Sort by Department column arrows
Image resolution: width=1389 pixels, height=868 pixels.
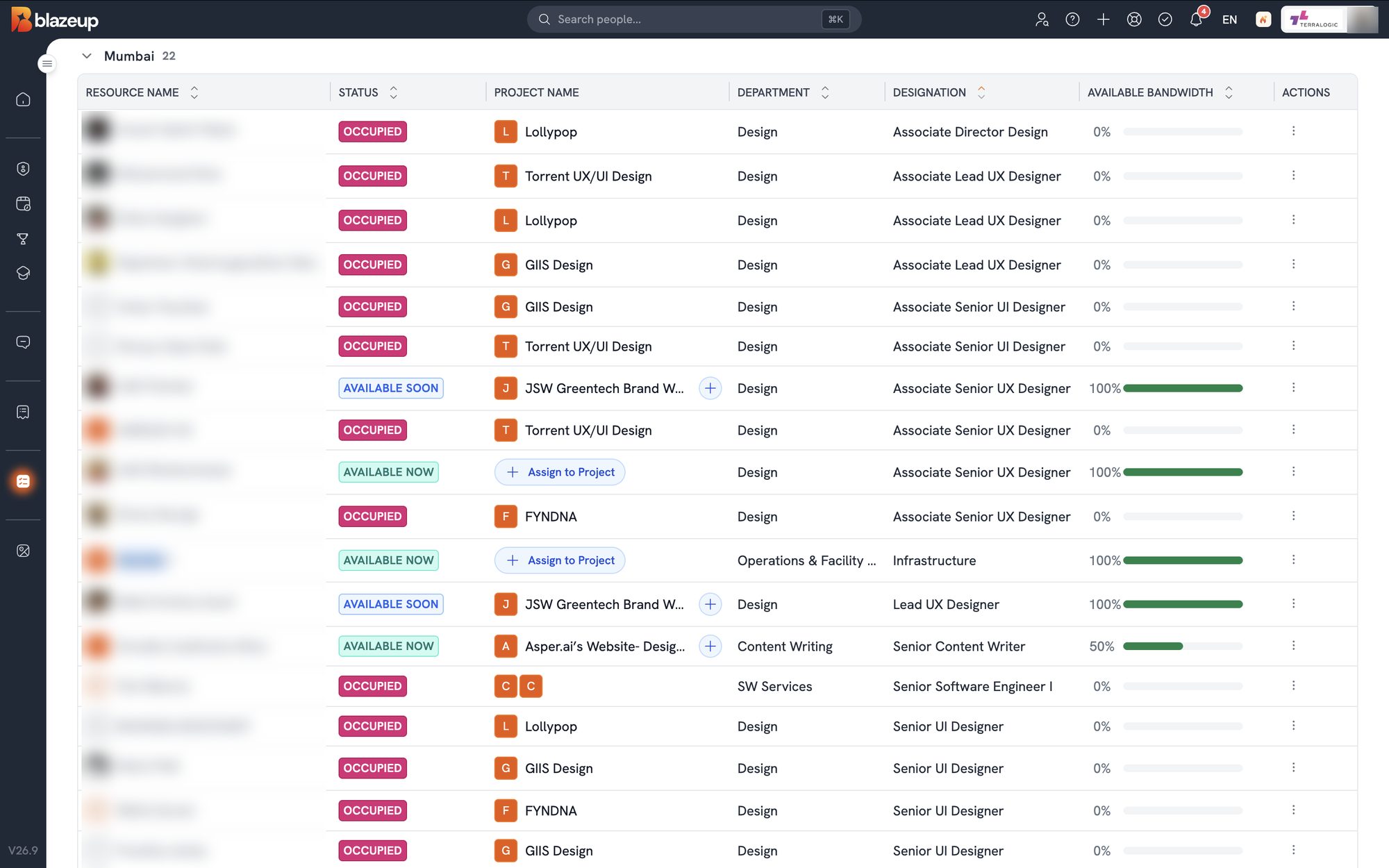coord(825,92)
